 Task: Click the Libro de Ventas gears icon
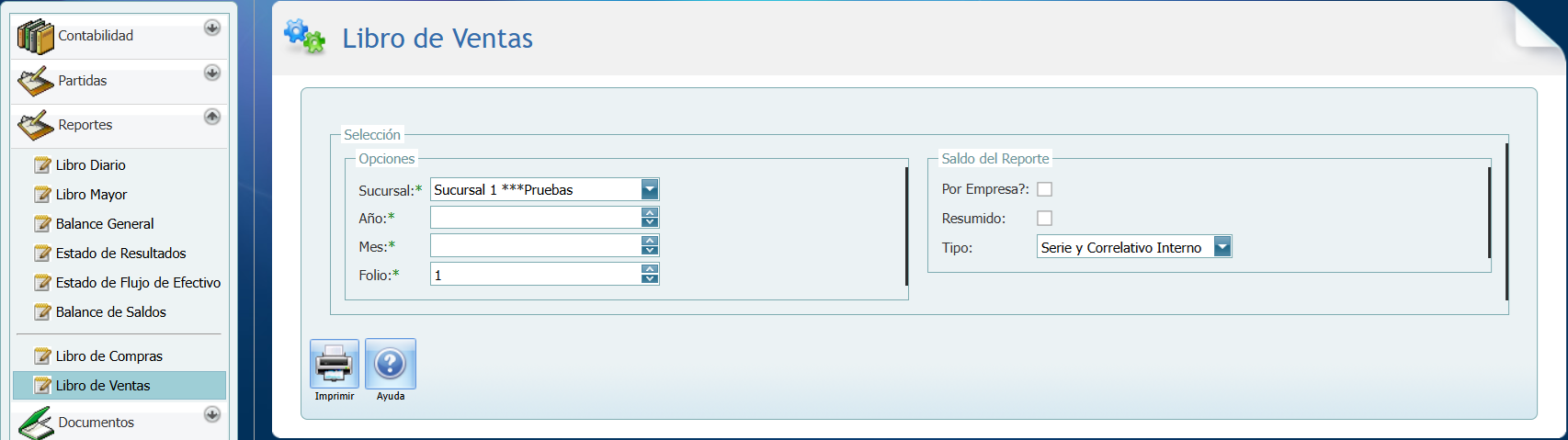click(304, 37)
